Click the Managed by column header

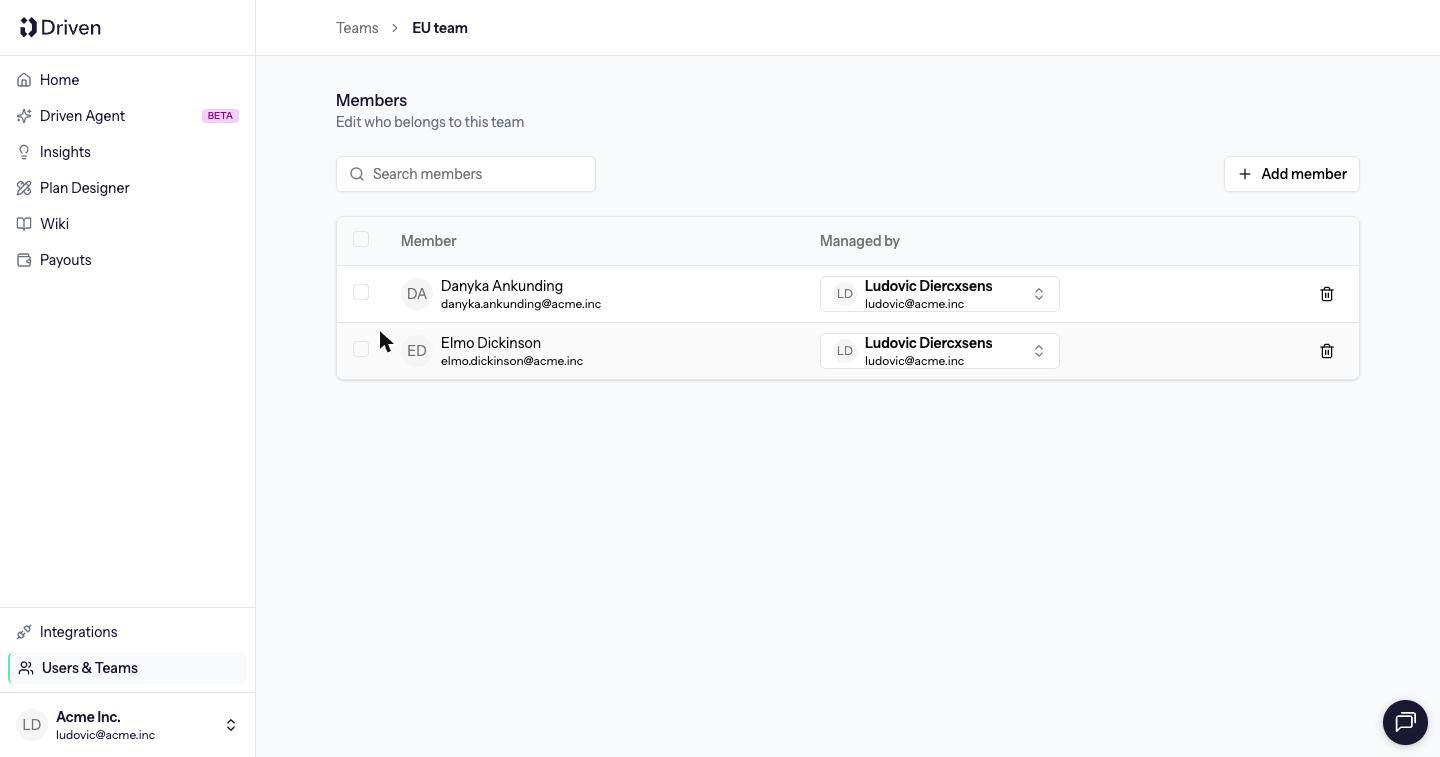click(860, 241)
